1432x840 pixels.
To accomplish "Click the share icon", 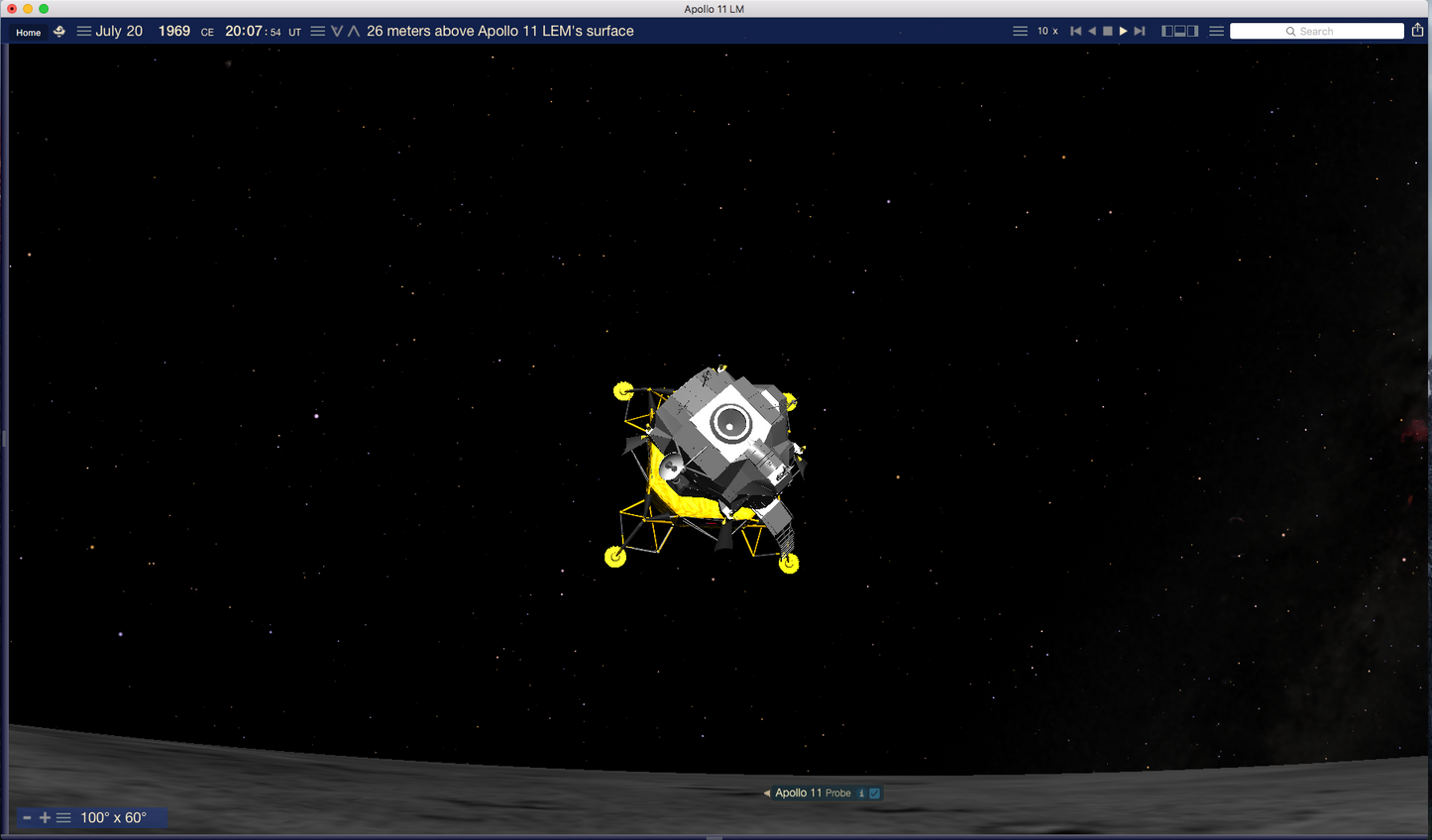I will click(1417, 31).
